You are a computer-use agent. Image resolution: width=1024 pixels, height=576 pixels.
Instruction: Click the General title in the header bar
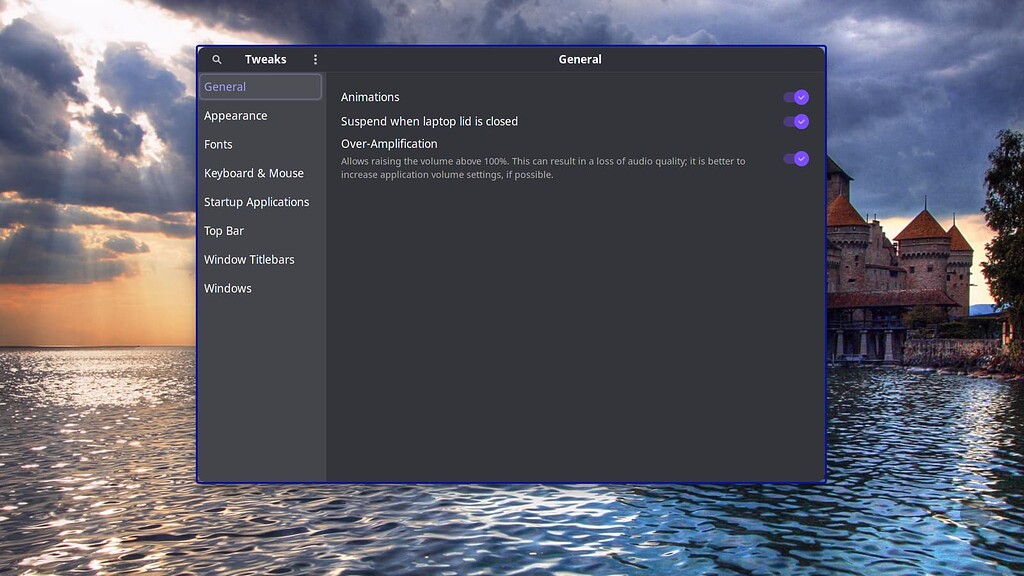[x=580, y=59]
